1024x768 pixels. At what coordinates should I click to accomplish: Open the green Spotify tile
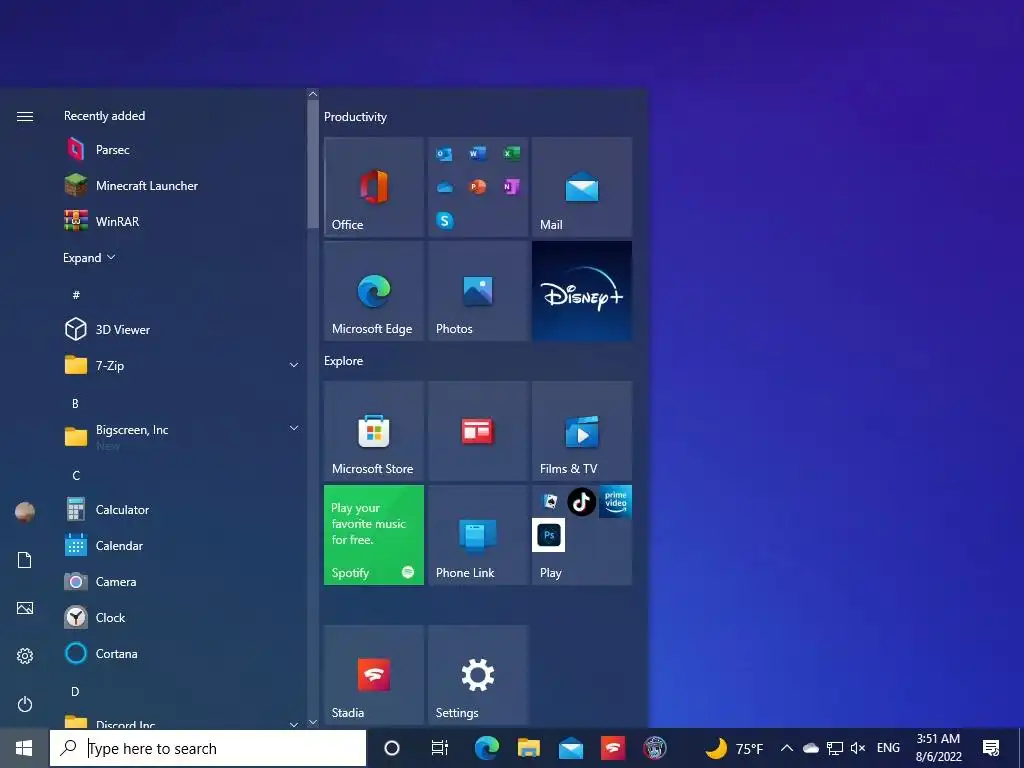click(374, 535)
